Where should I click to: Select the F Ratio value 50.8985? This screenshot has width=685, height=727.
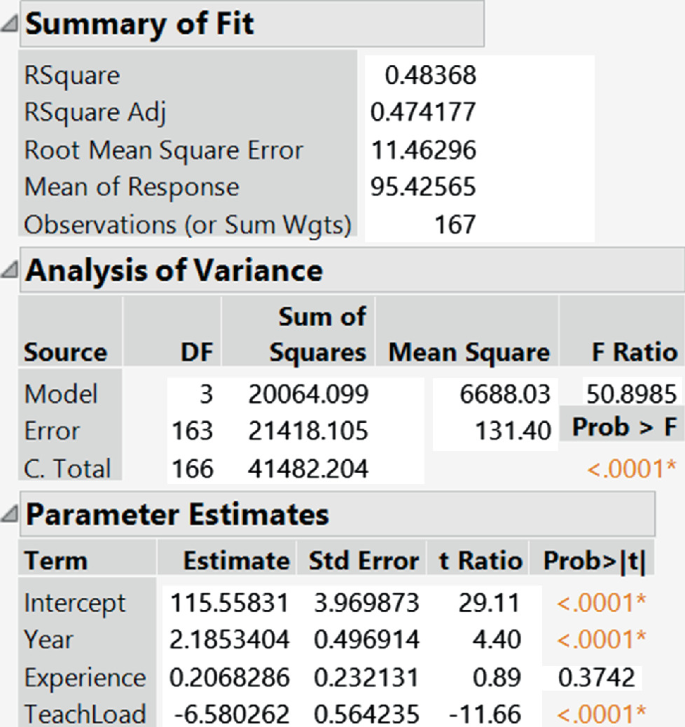(631, 394)
